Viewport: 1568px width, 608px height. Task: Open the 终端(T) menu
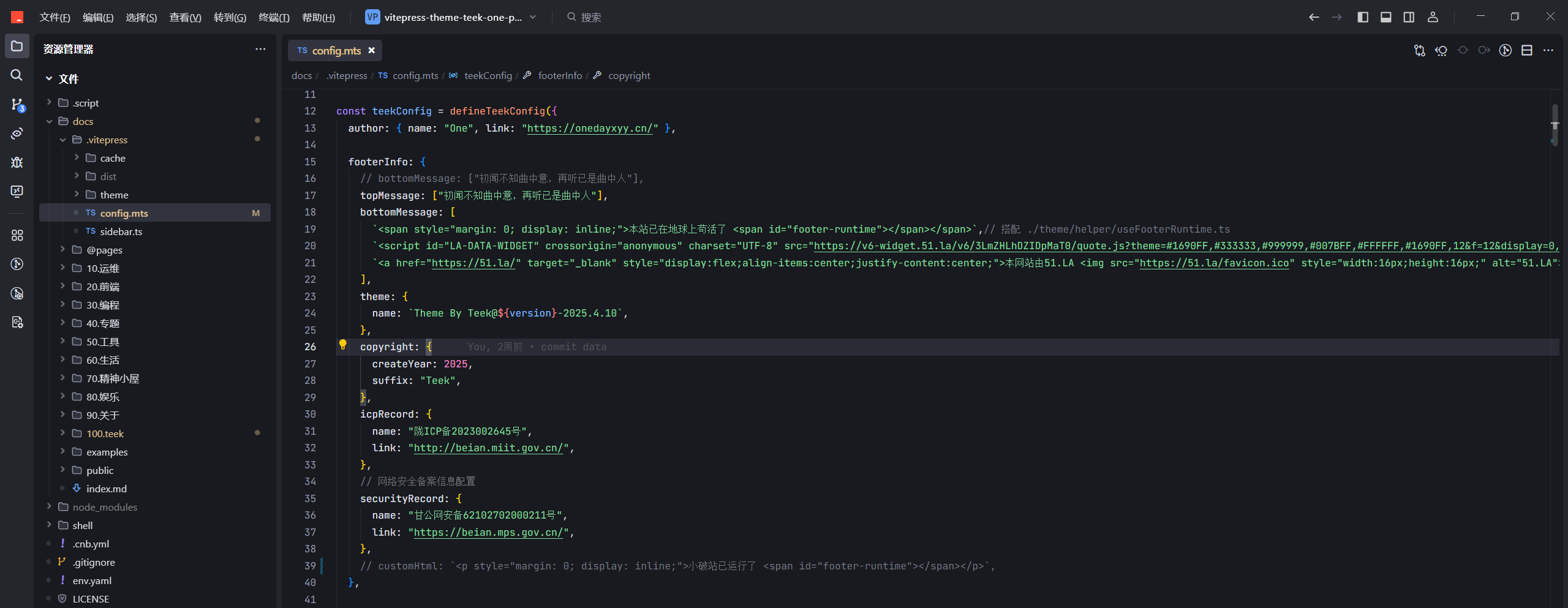[274, 17]
